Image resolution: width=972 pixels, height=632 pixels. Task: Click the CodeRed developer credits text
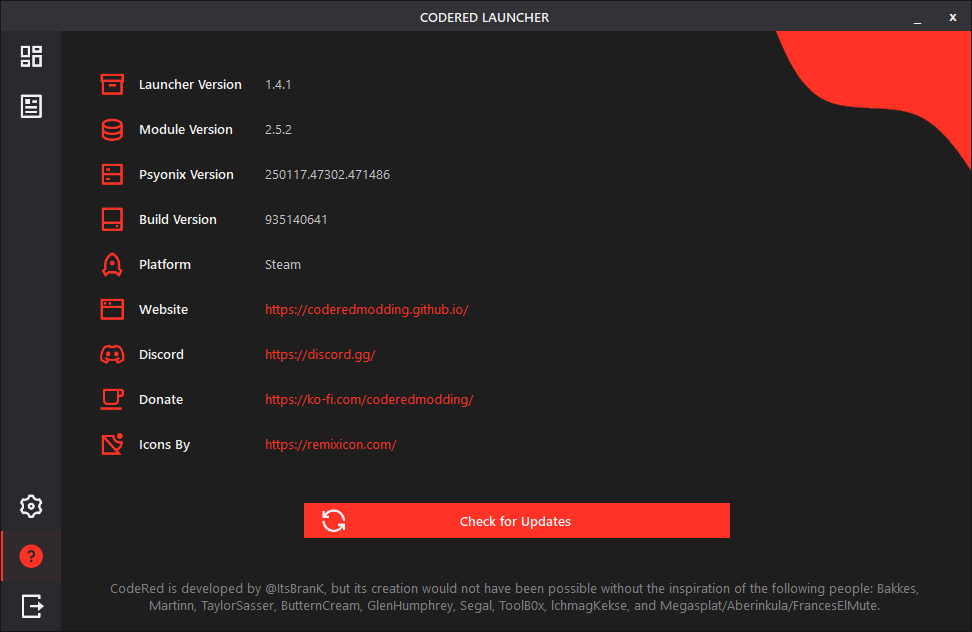click(x=514, y=597)
